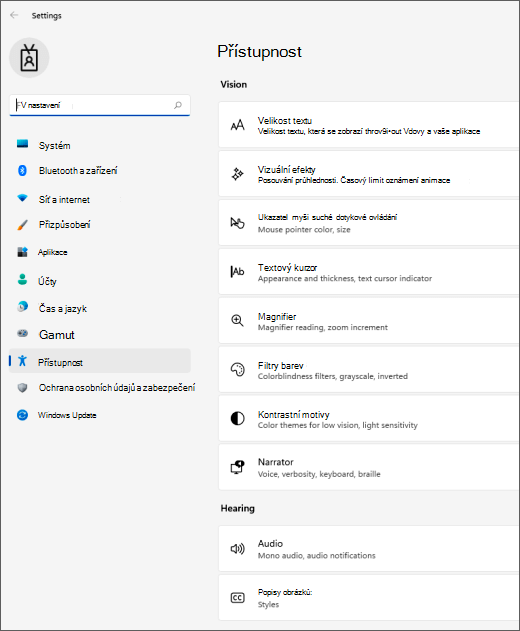
Task: Click the Přístupnost page heading
Action: (260, 52)
